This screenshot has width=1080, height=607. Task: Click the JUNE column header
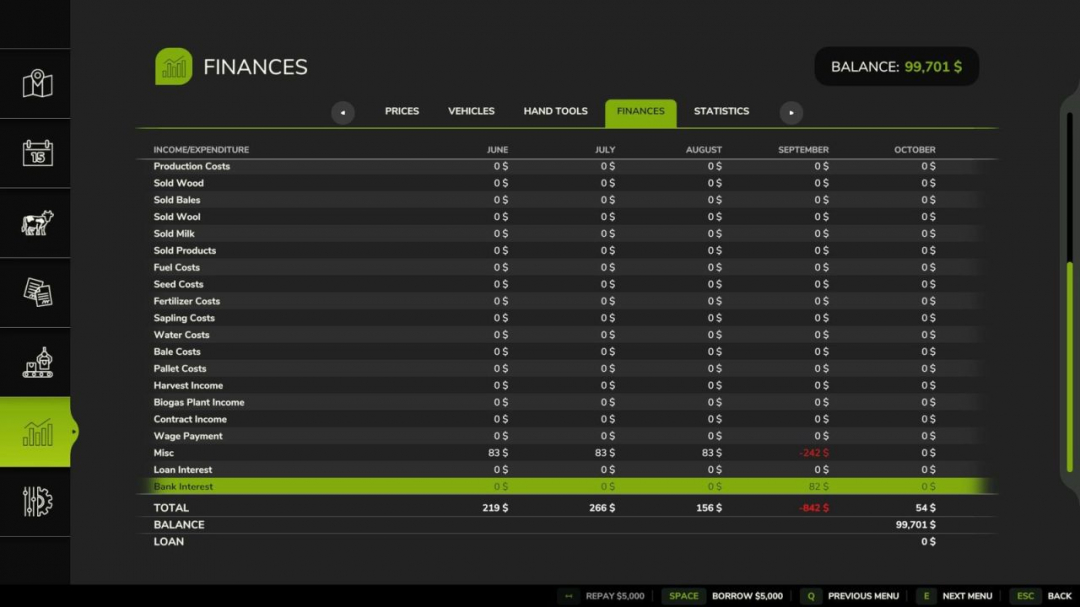coord(497,150)
